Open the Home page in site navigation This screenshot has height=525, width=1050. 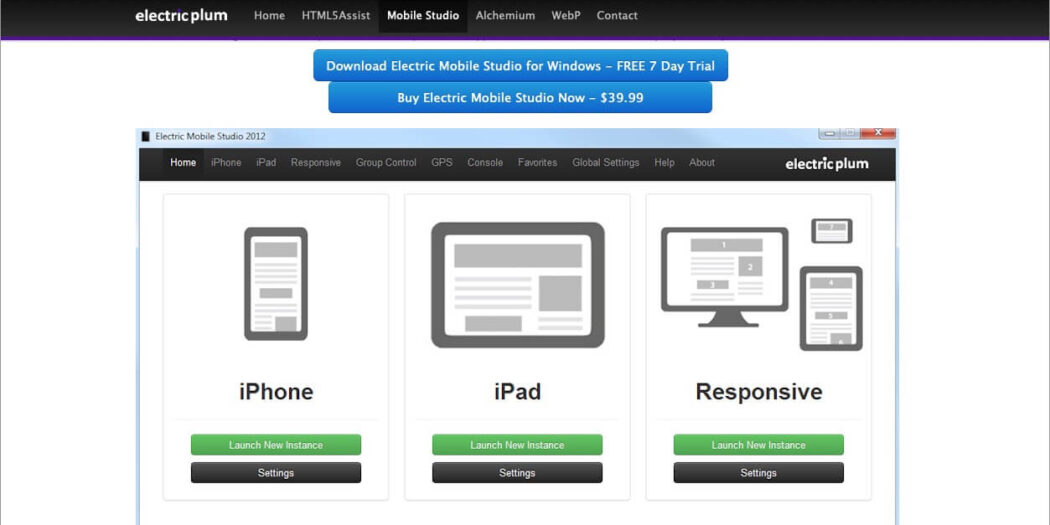pyautogui.click(x=269, y=15)
